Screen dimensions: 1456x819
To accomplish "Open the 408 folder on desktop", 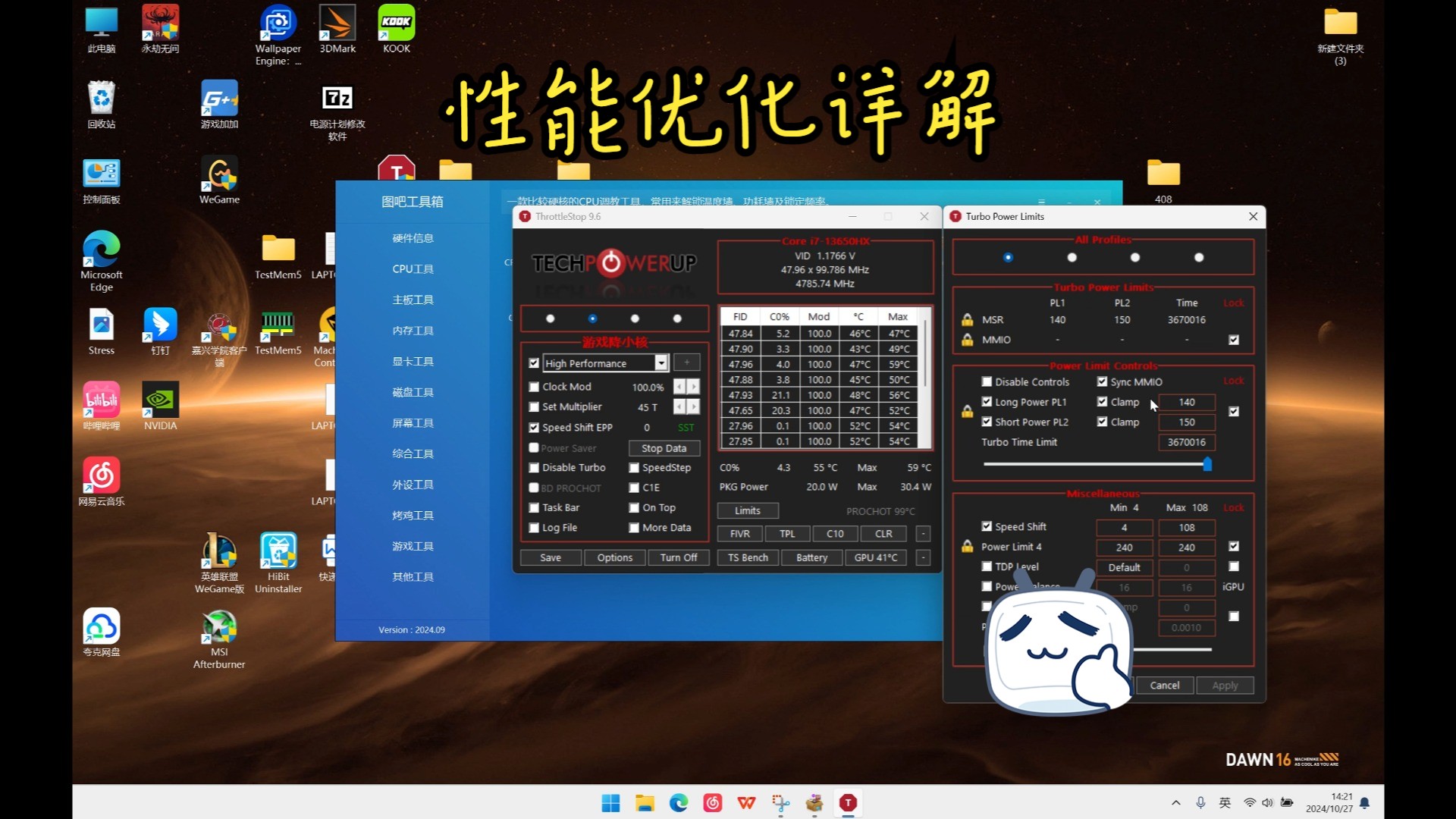I will point(1163,180).
